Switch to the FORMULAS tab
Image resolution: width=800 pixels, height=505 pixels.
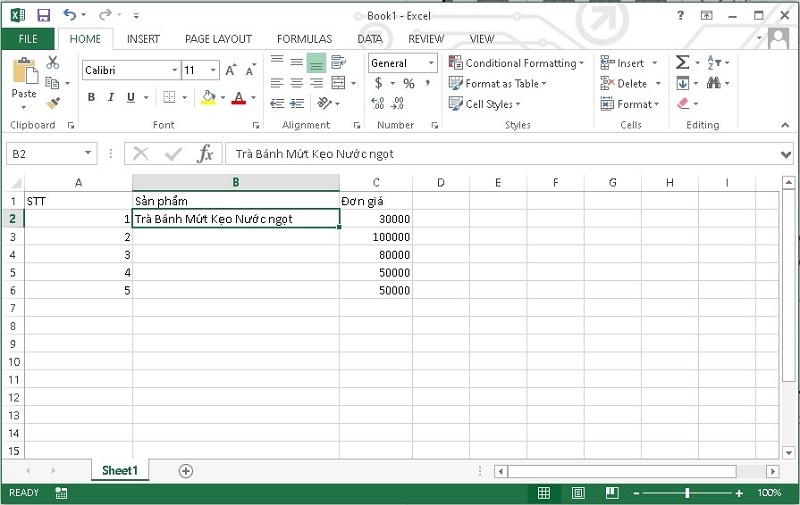304,39
